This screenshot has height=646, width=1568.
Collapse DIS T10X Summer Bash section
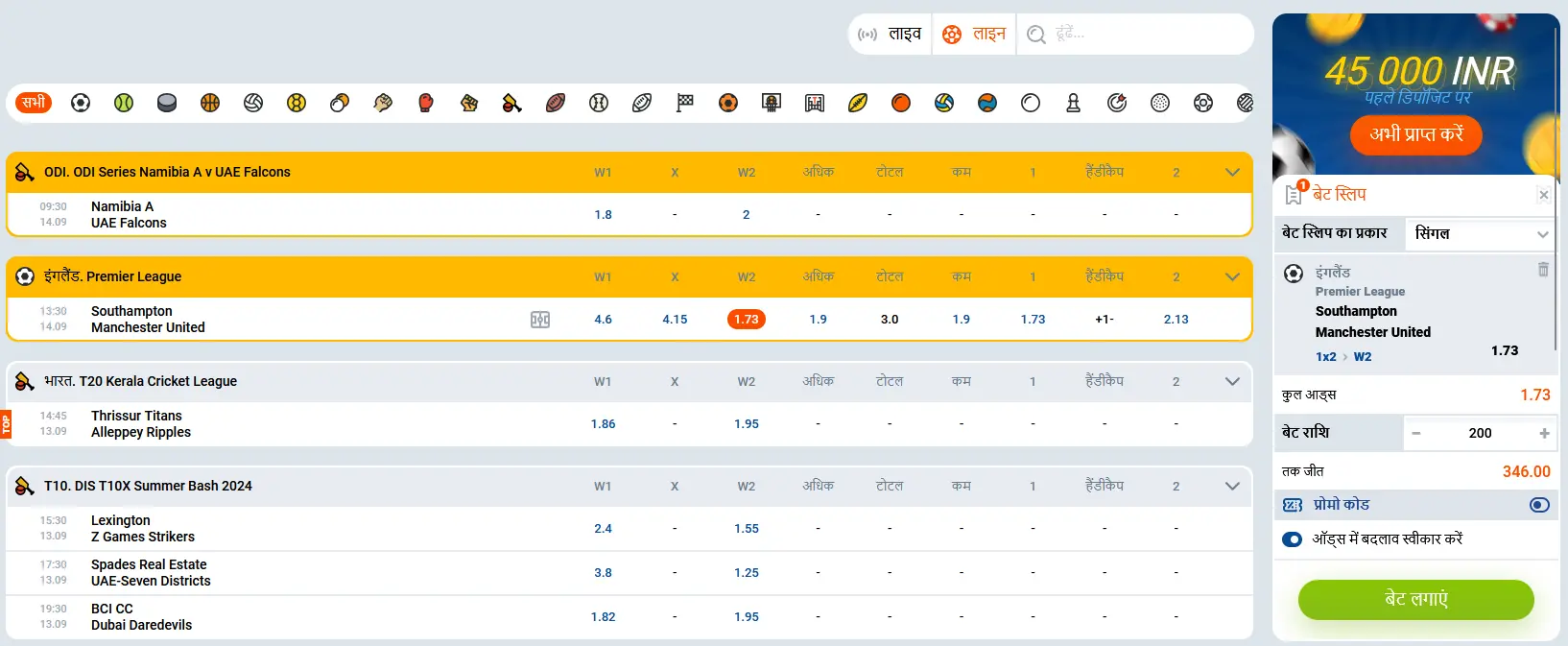(x=1233, y=487)
